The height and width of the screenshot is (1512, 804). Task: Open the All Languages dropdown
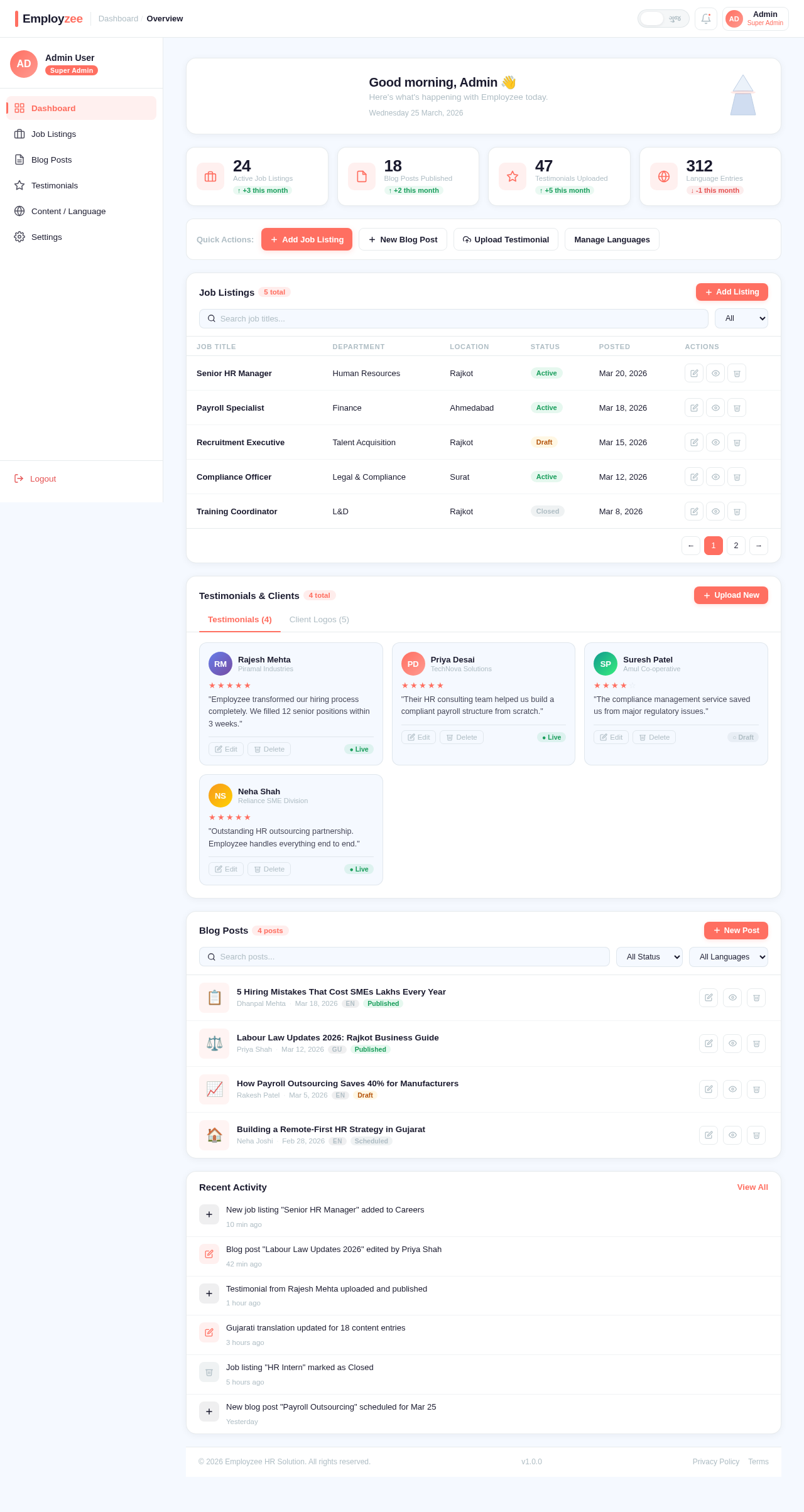coord(729,957)
